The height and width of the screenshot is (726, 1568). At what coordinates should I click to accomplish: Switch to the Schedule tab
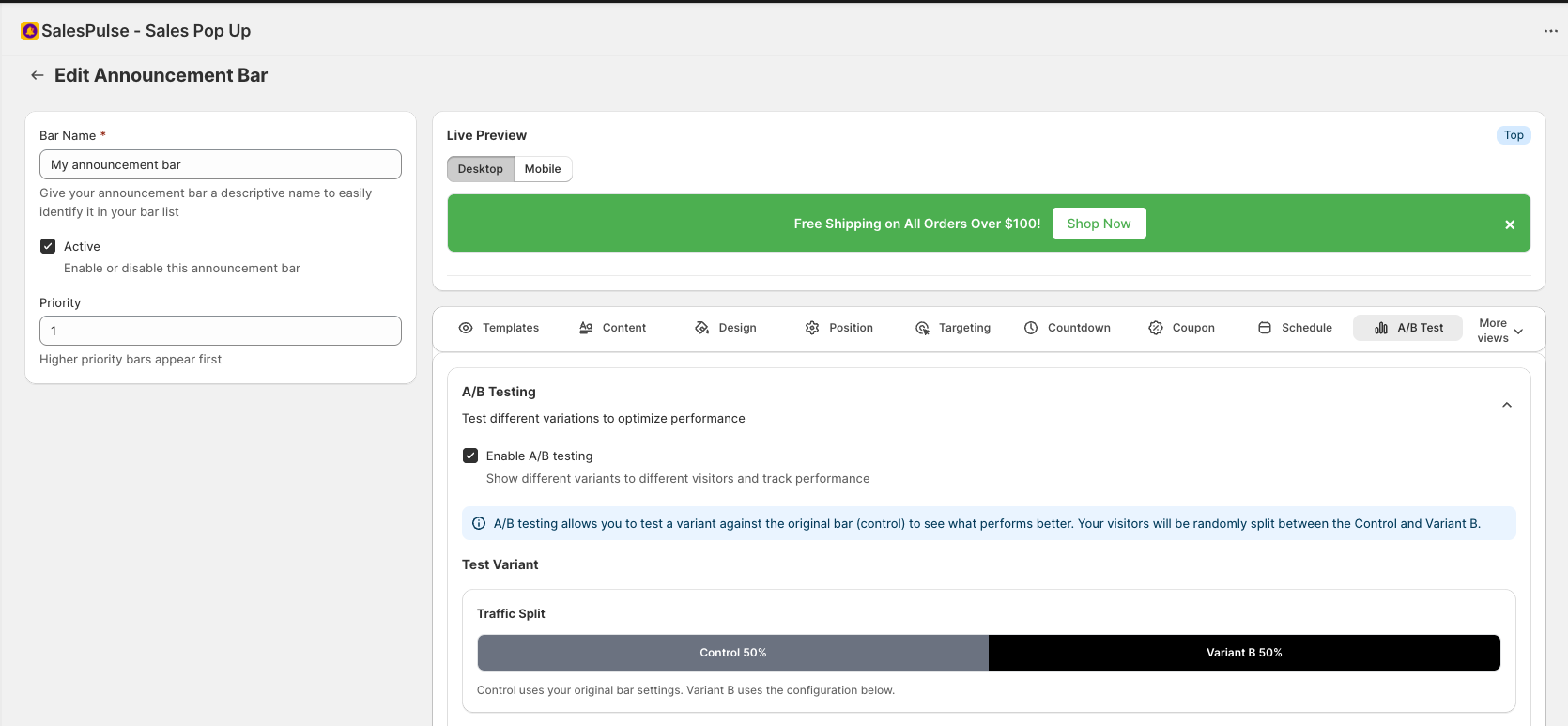(1296, 328)
